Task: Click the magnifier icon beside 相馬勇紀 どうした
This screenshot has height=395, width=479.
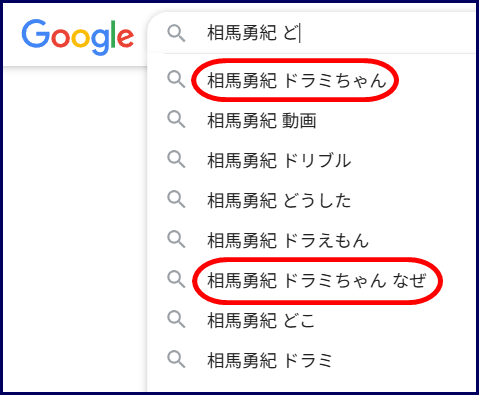Action: tap(176, 200)
